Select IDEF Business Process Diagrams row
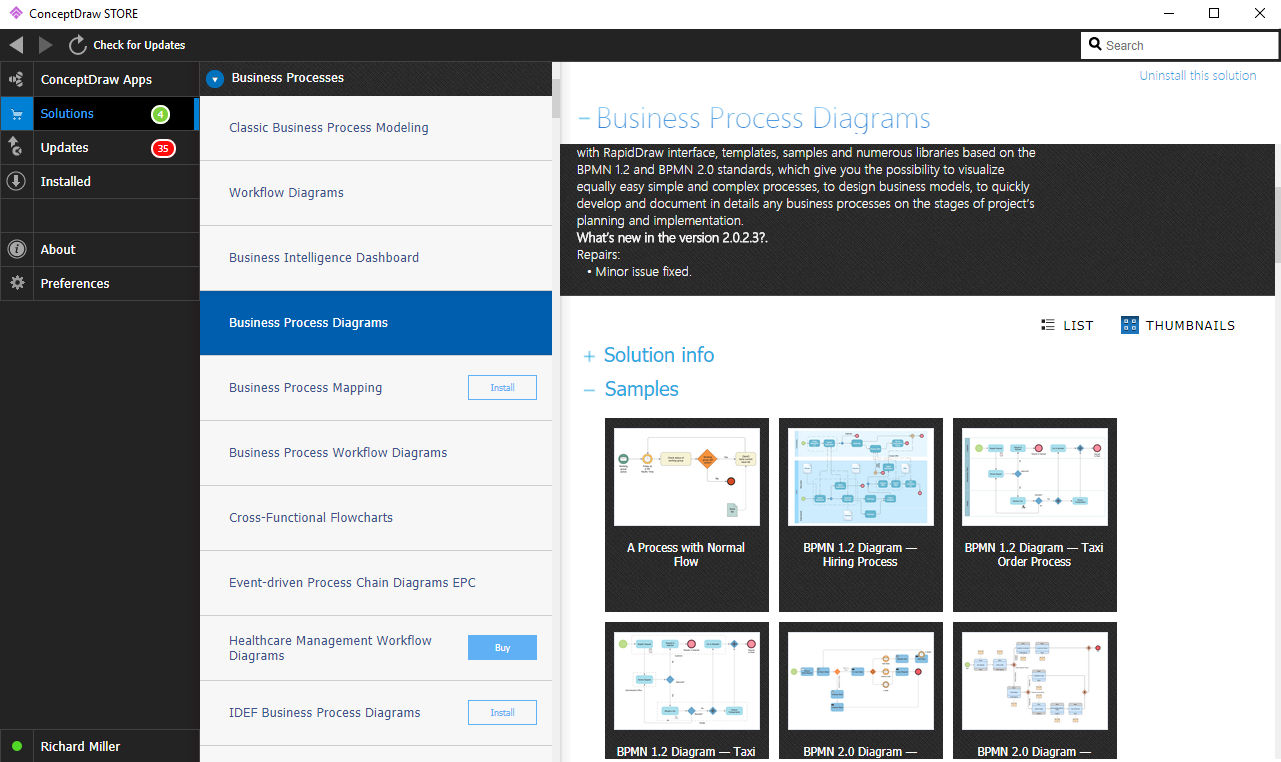Image resolution: width=1281 pixels, height=762 pixels. coord(376,713)
